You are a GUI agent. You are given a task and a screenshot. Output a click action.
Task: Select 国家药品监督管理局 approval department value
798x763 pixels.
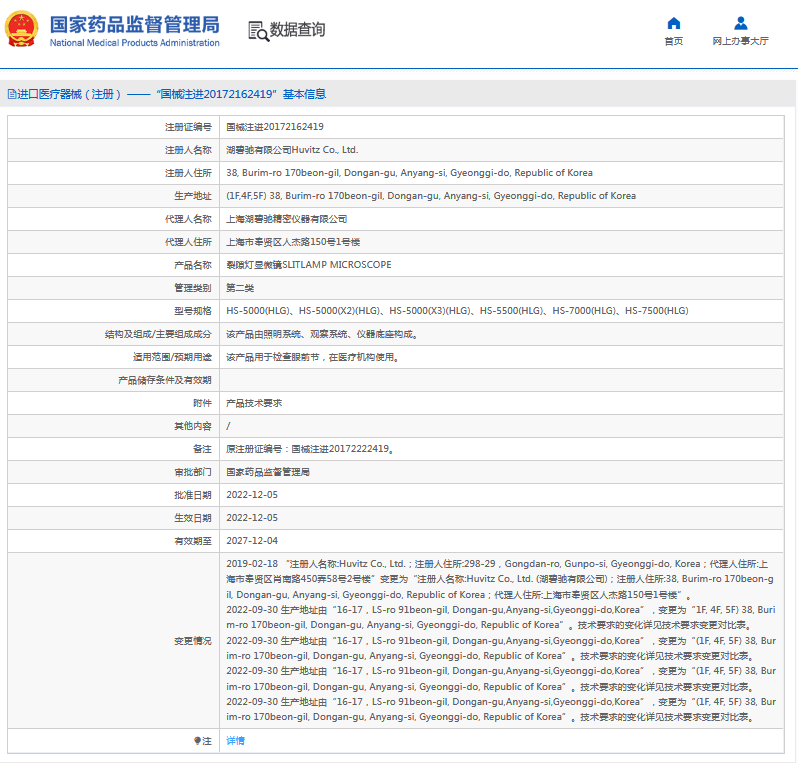pyautogui.click(x=268, y=472)
